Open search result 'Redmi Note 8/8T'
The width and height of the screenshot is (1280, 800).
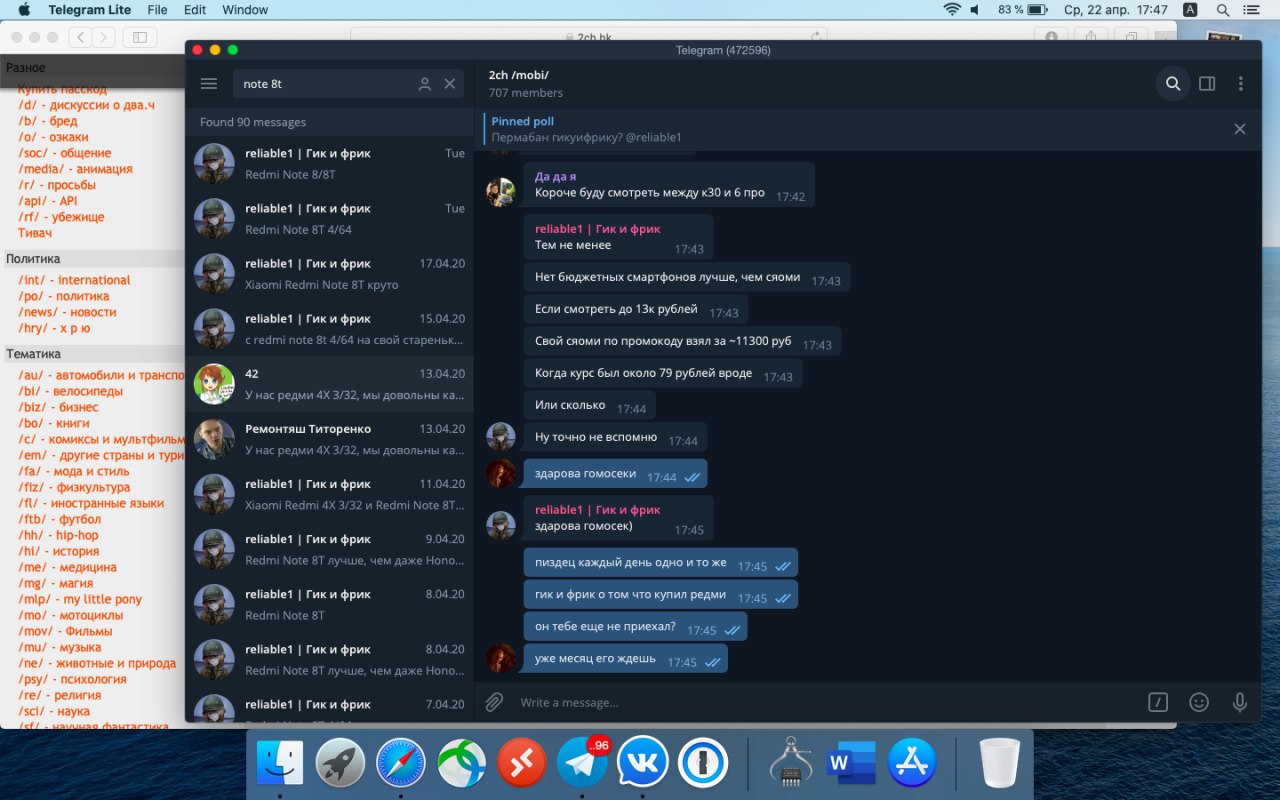pos(329,164)
